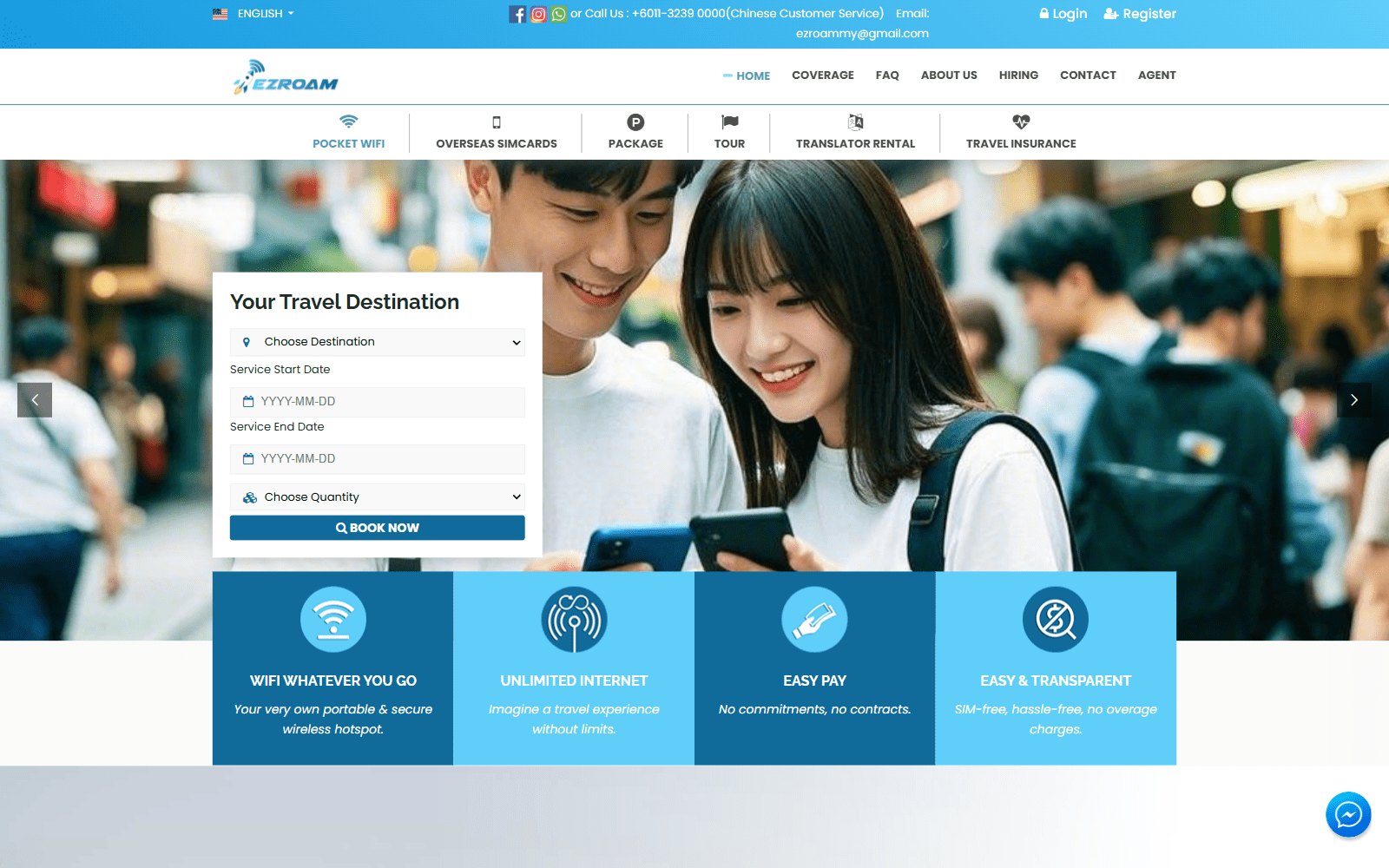Click the Service End Date field
This screenshot has height=868, width=1389.
click(378, 458)
